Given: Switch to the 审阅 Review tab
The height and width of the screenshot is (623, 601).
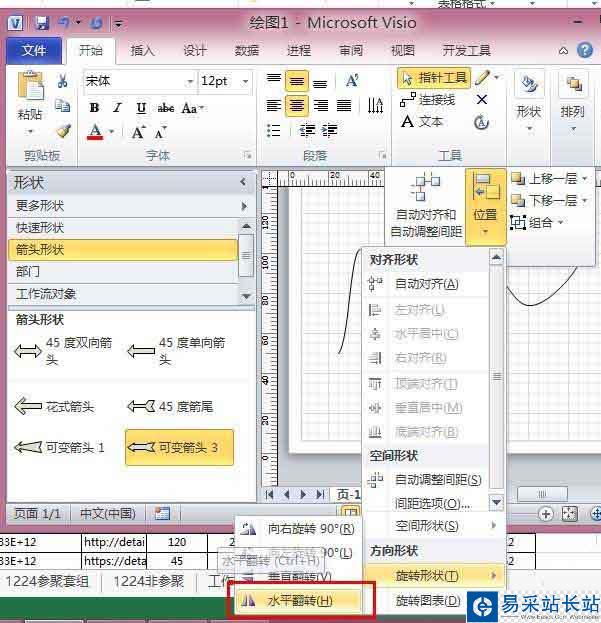Looking at the screenshot, I should click(x=351, y=50).
